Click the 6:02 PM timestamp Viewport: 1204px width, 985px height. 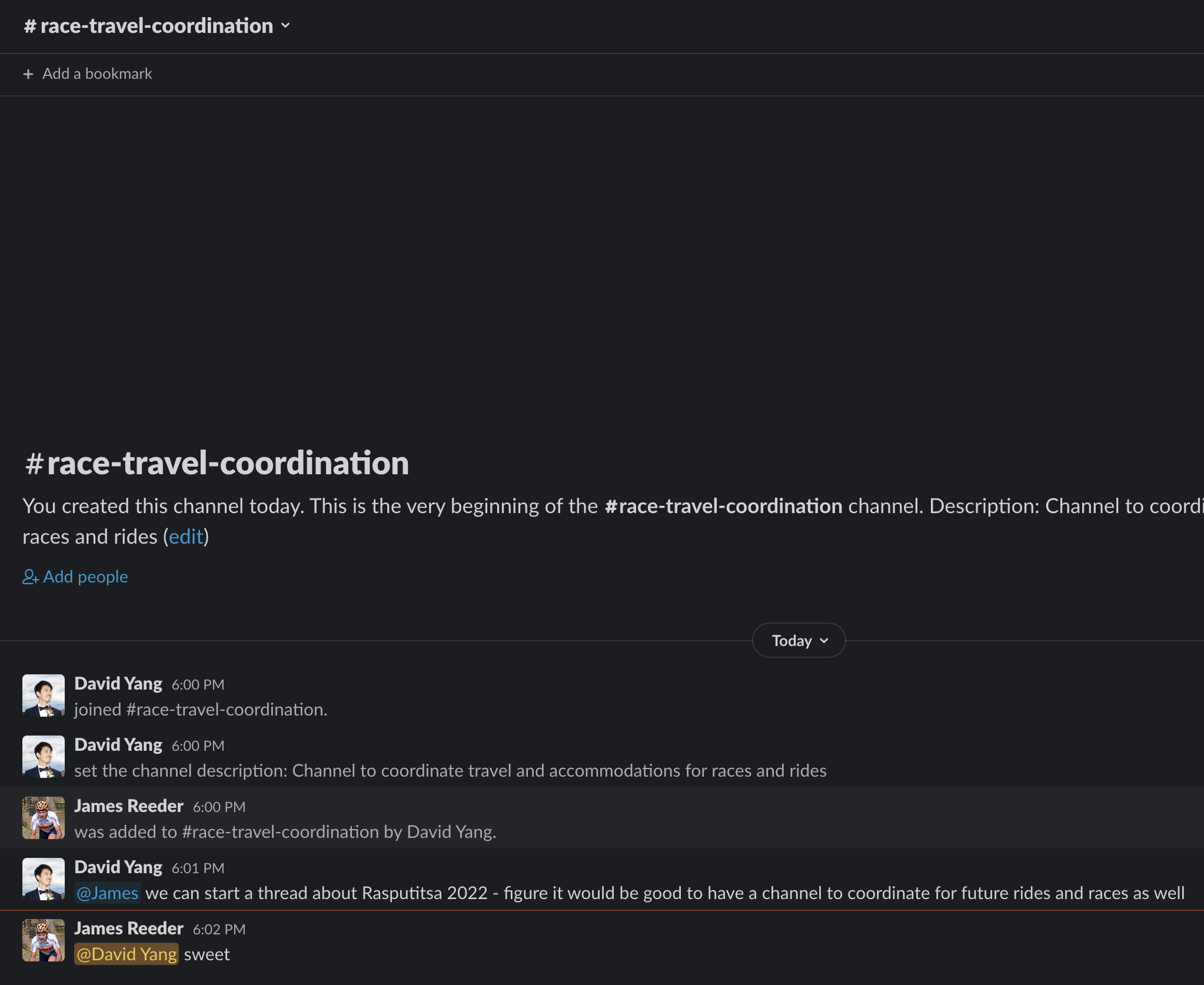(219, 929)
